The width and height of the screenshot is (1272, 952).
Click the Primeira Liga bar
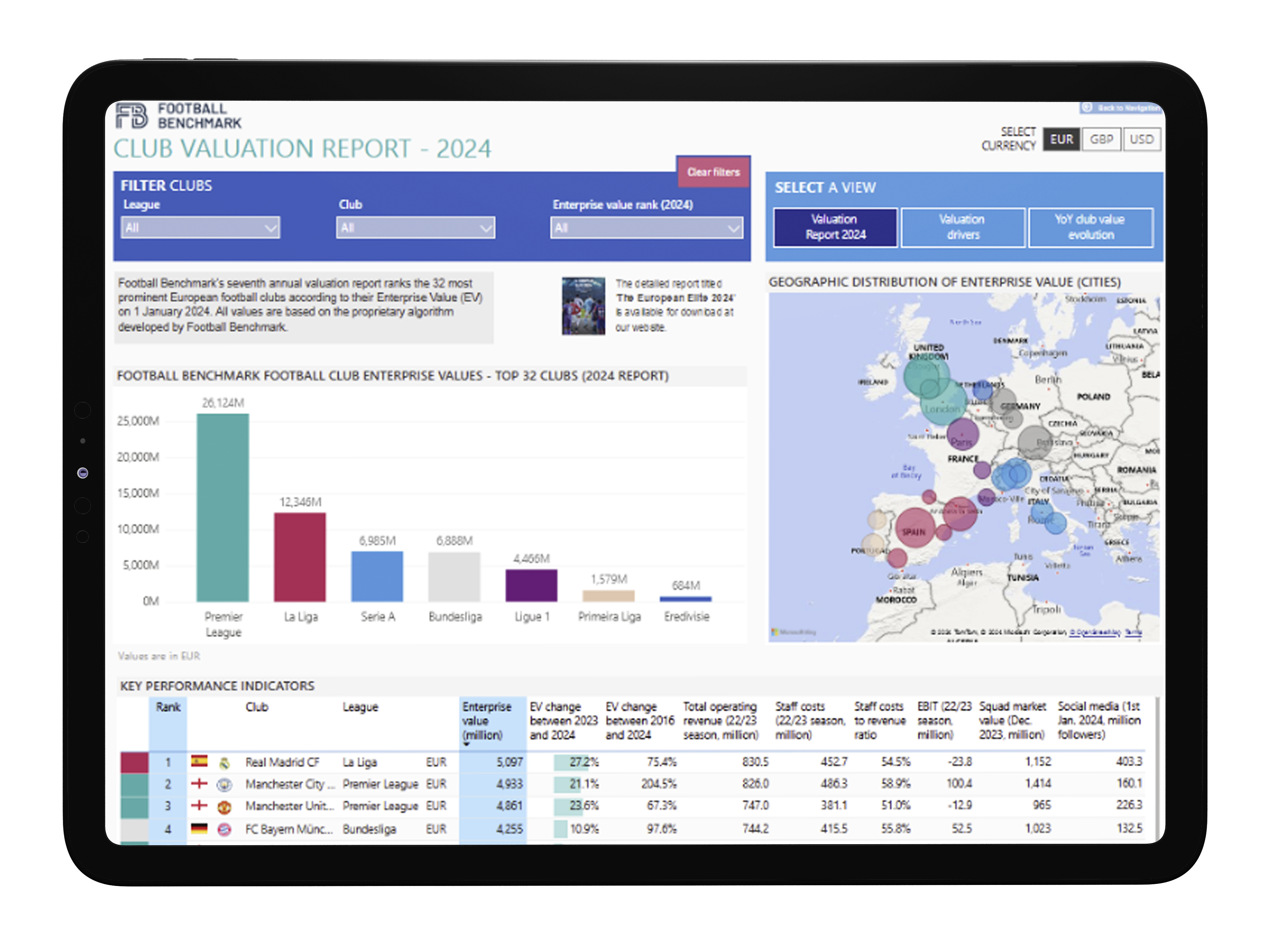[x=608, y=596]
